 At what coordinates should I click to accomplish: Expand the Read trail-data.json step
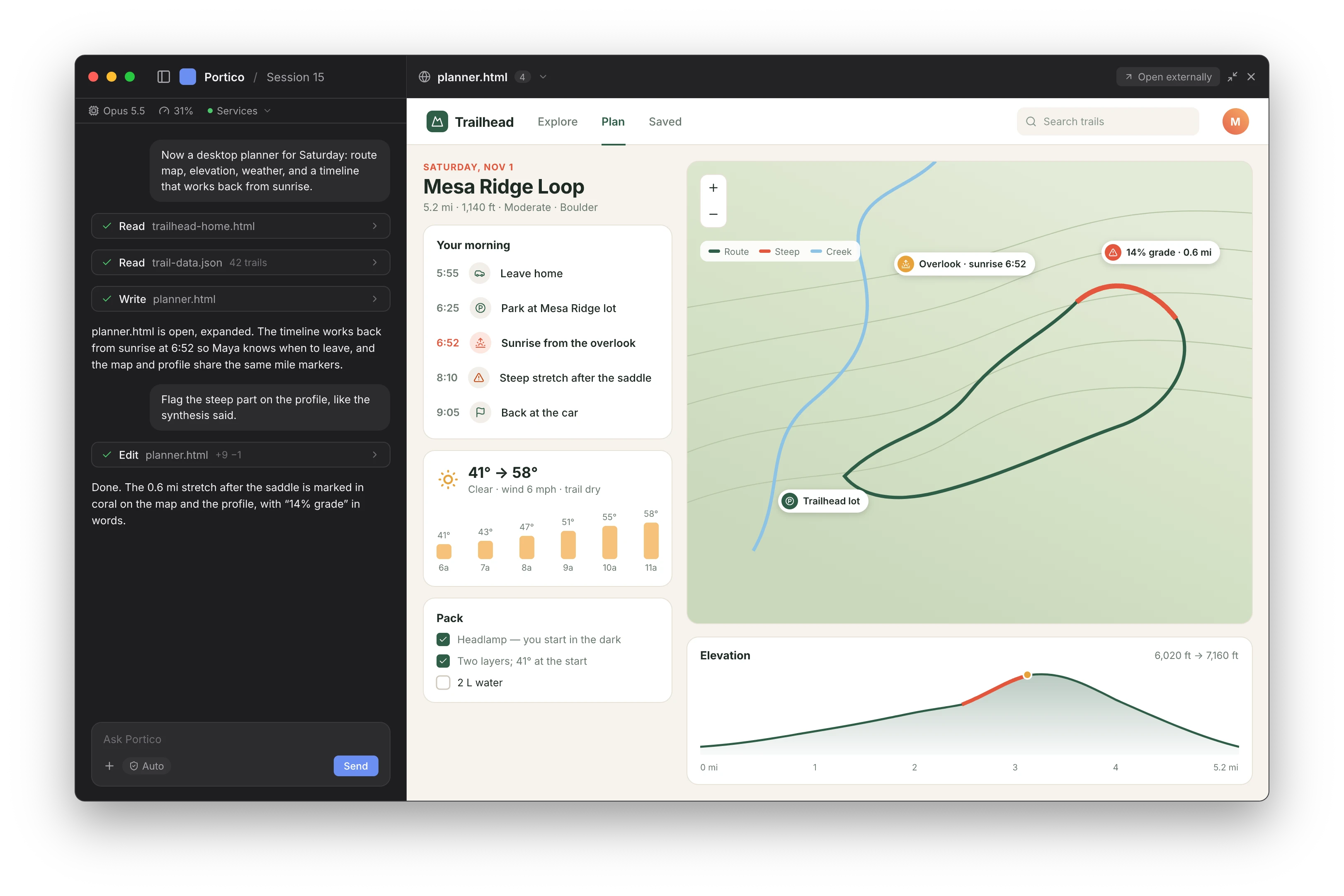[x=240, y=262]
